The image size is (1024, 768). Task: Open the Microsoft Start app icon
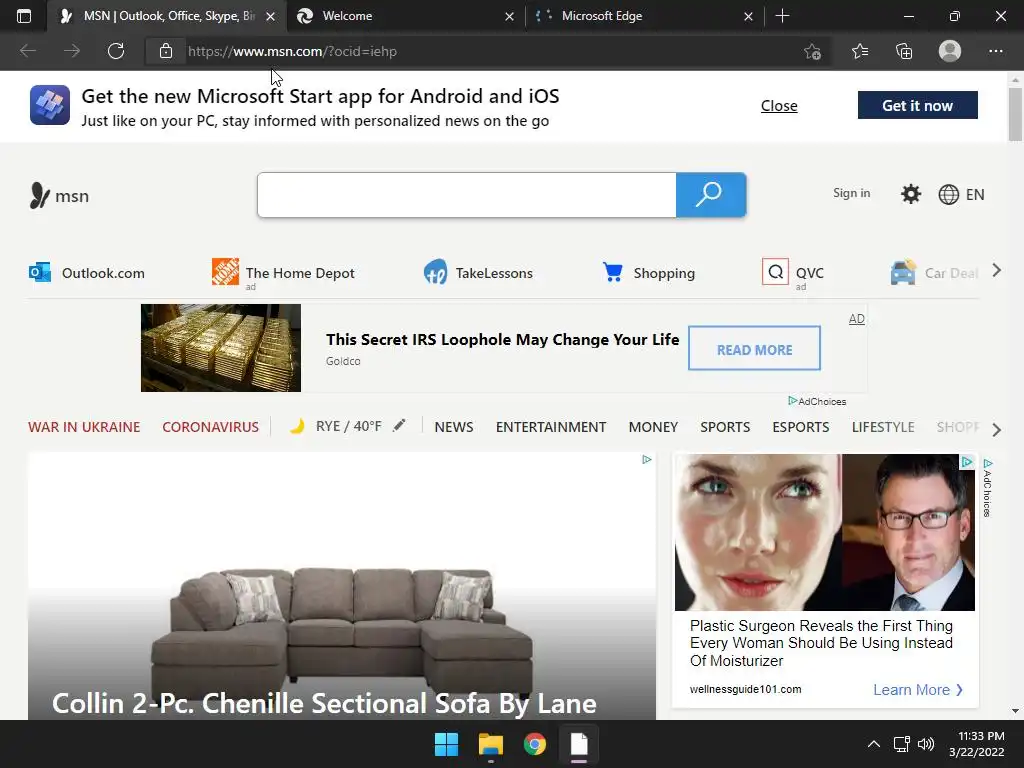point(50,104)
